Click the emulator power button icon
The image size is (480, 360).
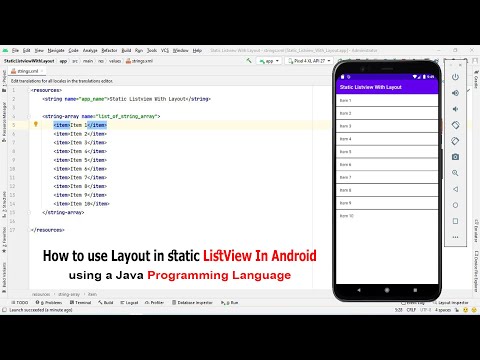point(455,77)
